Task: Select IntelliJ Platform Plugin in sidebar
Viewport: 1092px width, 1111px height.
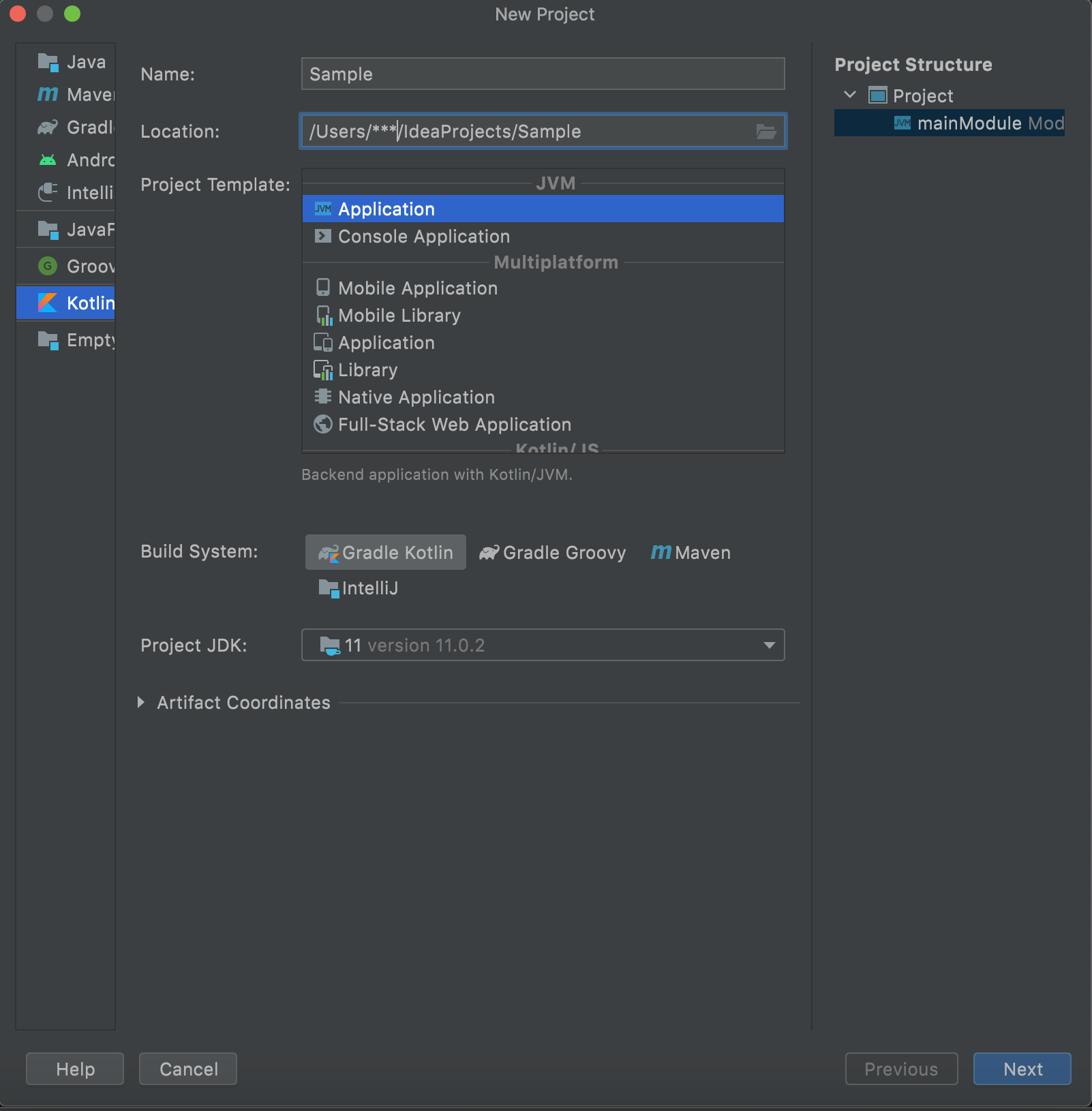Action: (66, 193)
